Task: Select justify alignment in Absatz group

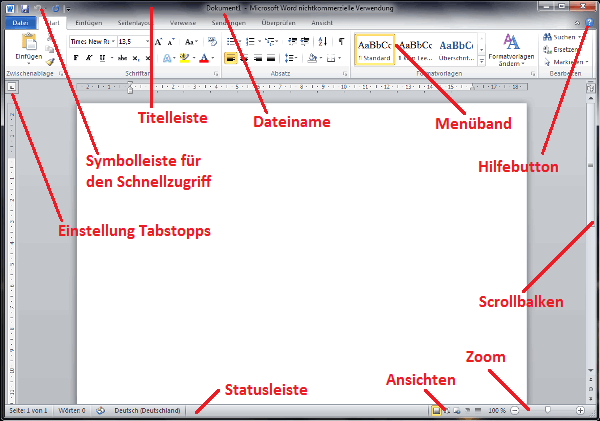Action: [271, 58]
